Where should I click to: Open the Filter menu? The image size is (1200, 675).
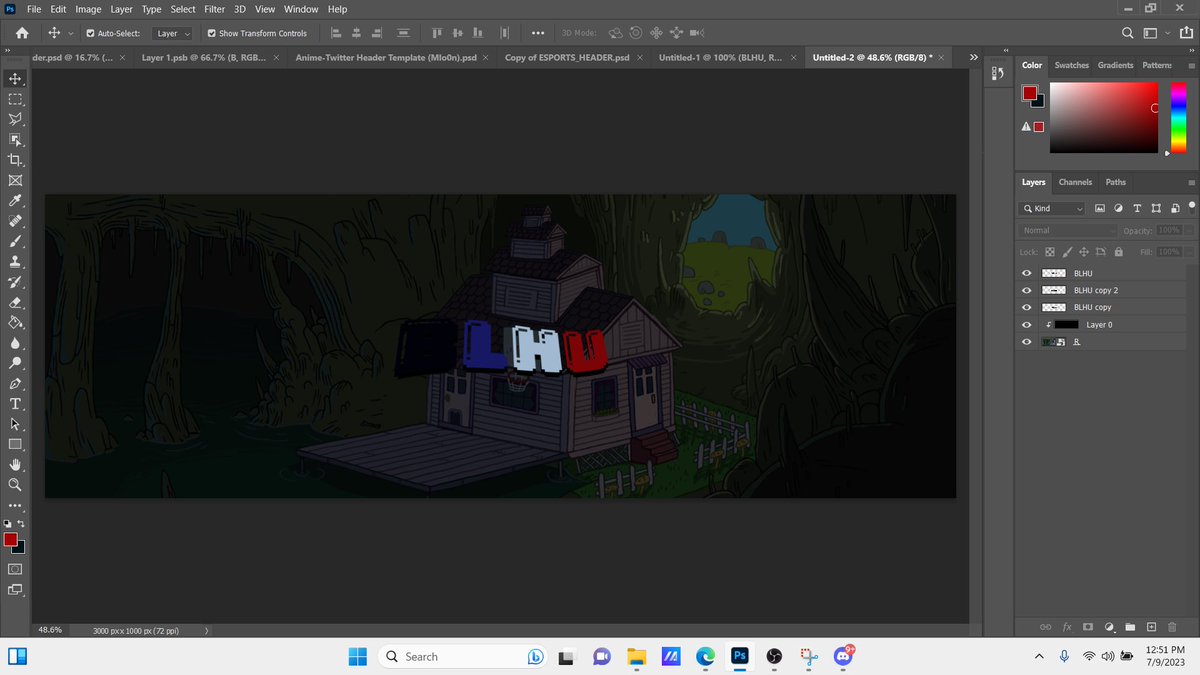[215, 9]
